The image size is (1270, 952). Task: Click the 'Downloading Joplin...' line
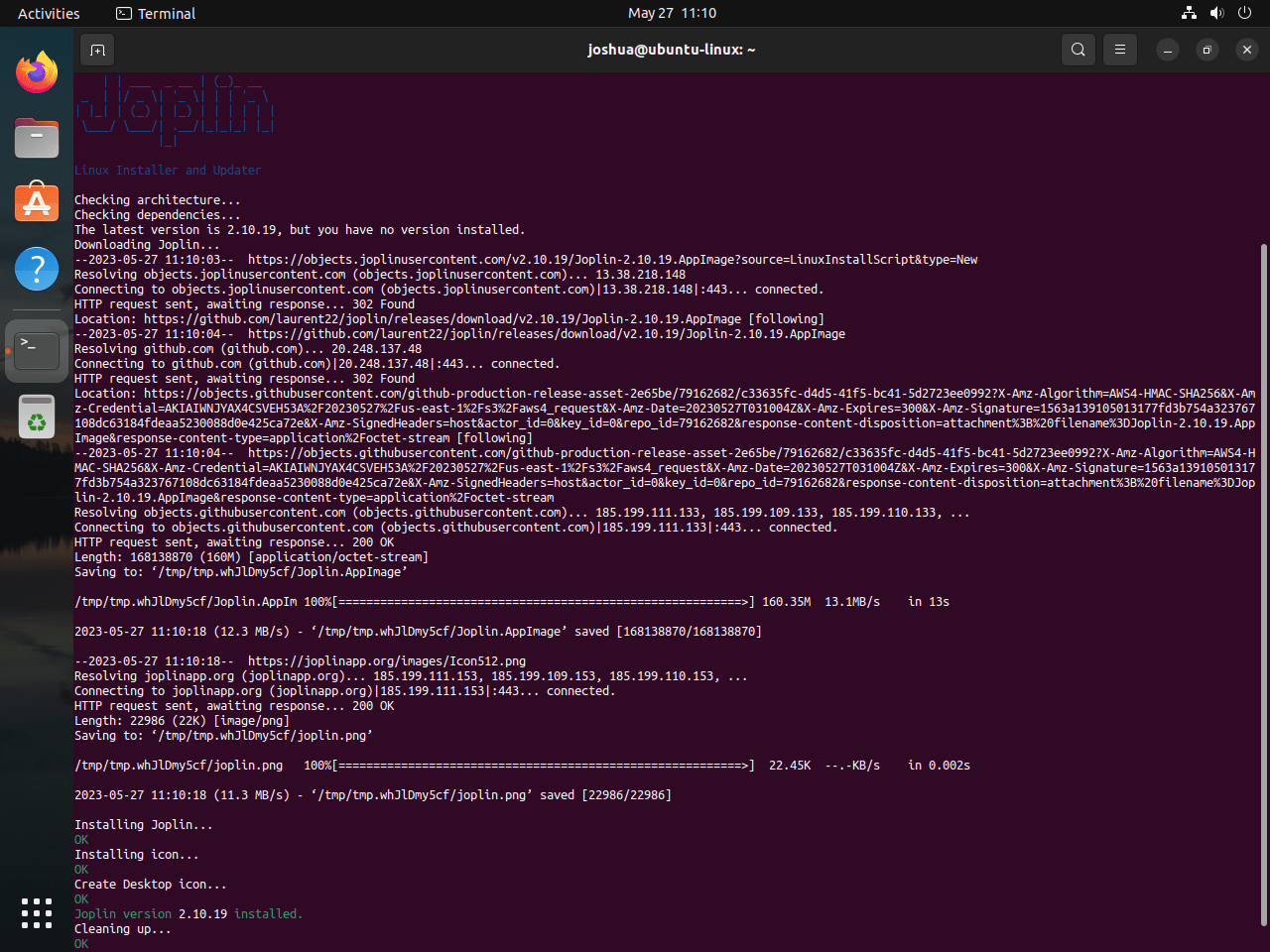147,245
